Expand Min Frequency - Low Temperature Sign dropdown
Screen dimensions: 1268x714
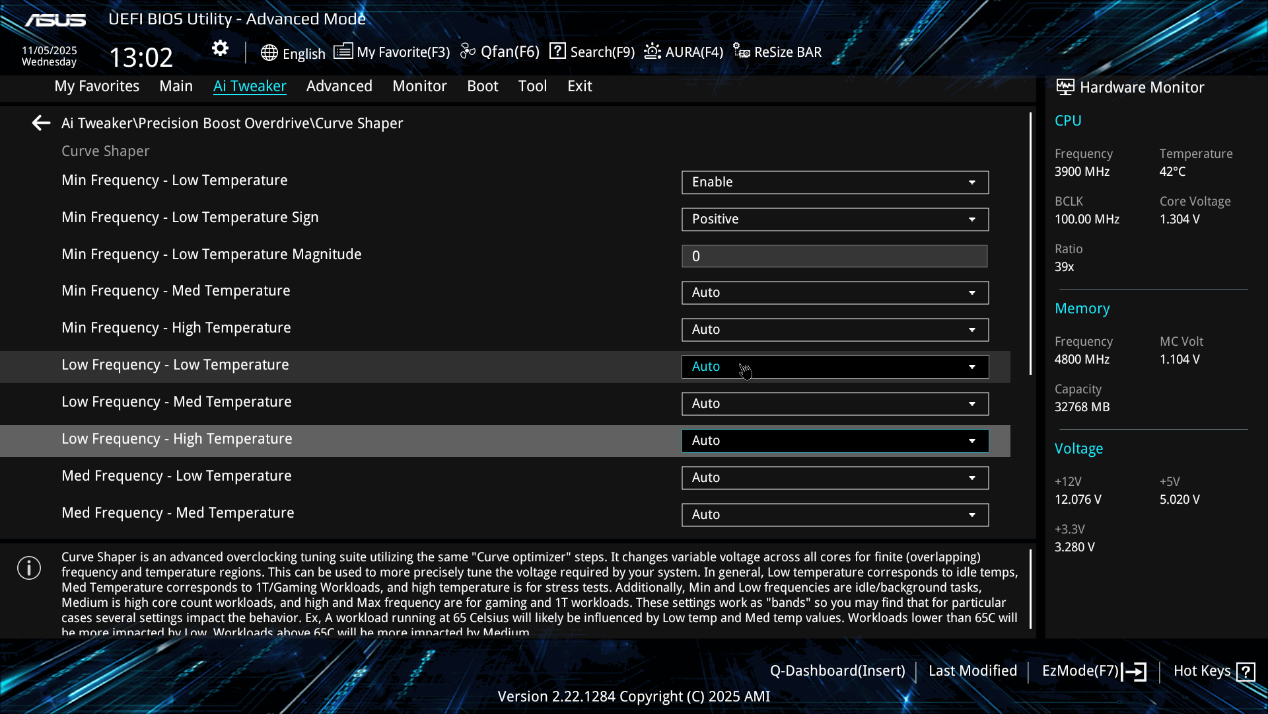[x=834, y=219]
